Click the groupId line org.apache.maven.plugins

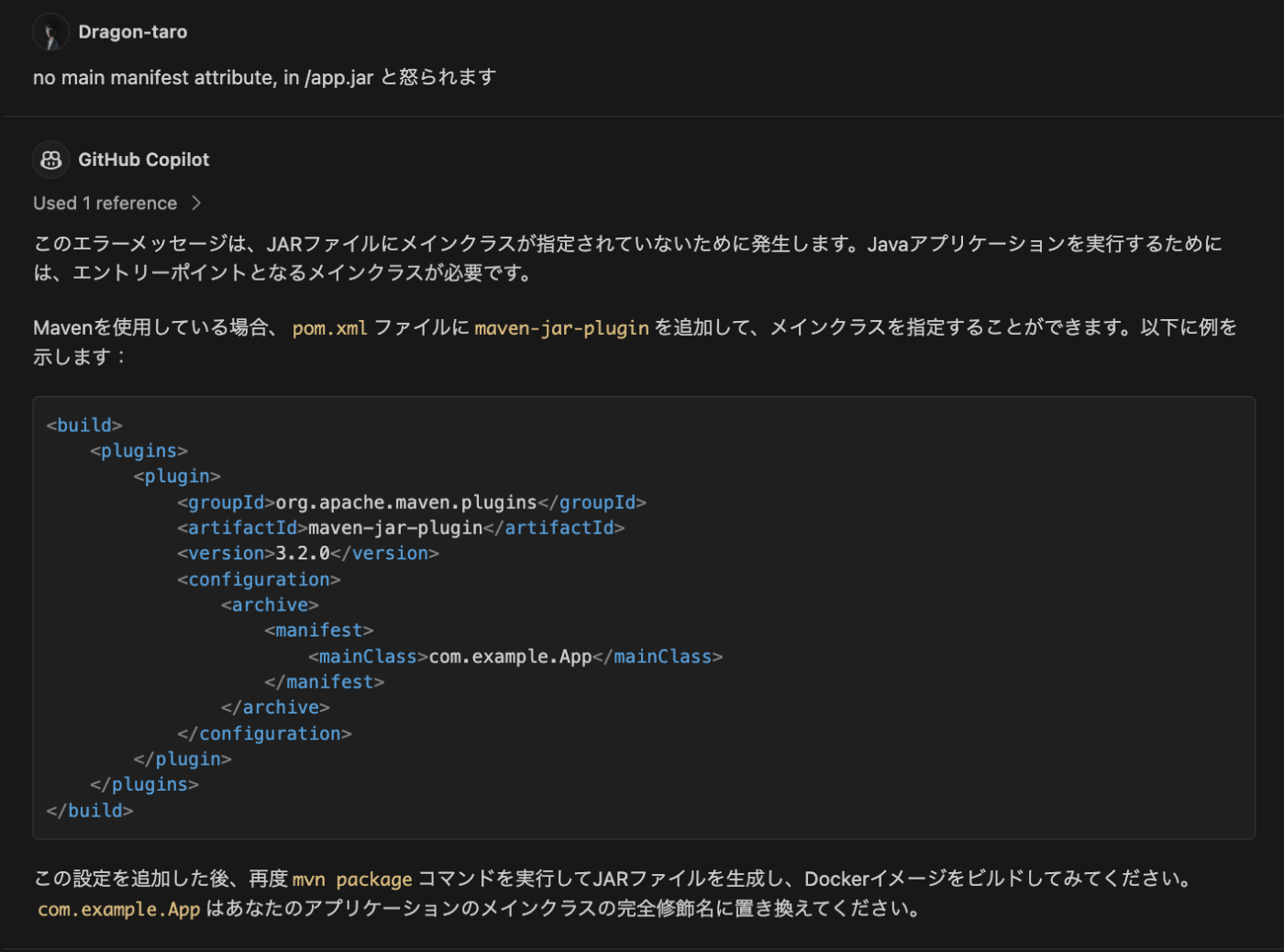(412, 503)
